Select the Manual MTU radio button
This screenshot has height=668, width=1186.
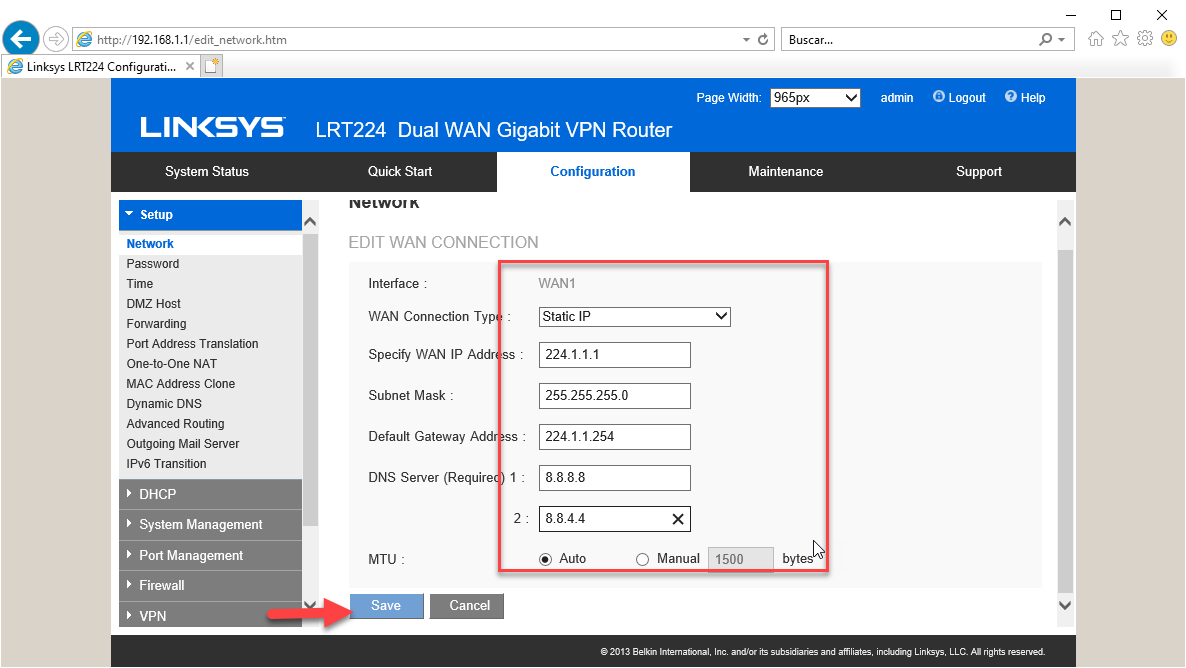pos(642,559)
